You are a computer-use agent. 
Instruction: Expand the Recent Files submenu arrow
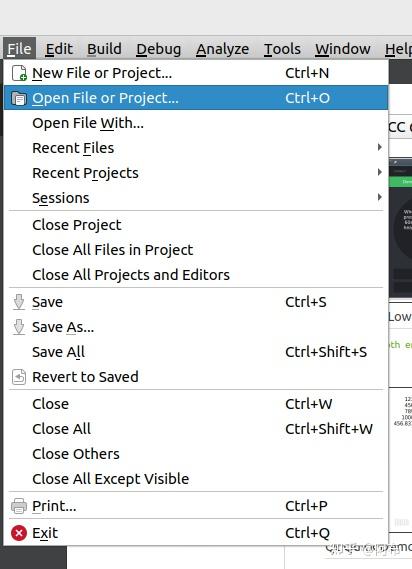[x=379, y=147]
